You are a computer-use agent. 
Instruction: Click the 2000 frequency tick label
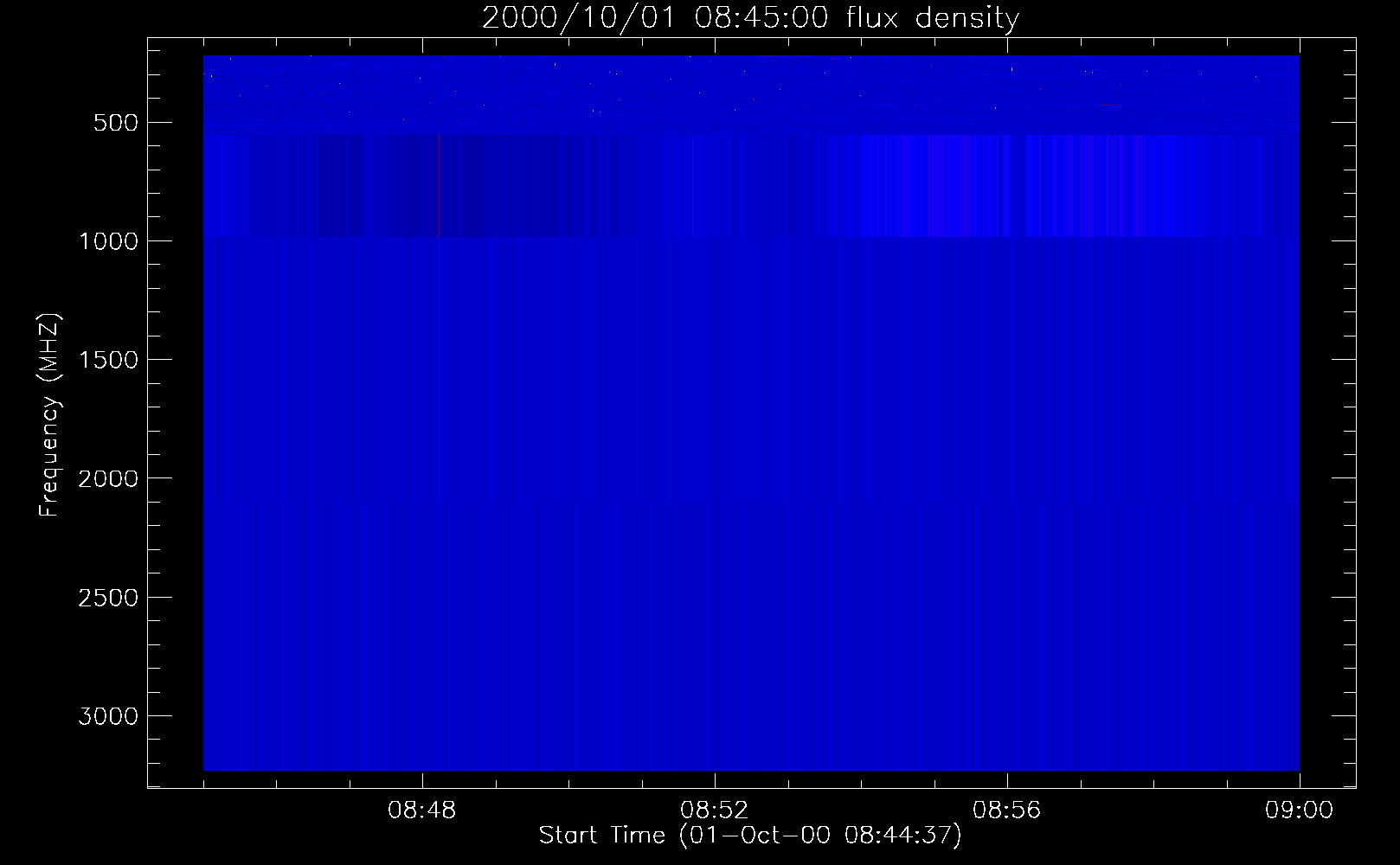108,478
